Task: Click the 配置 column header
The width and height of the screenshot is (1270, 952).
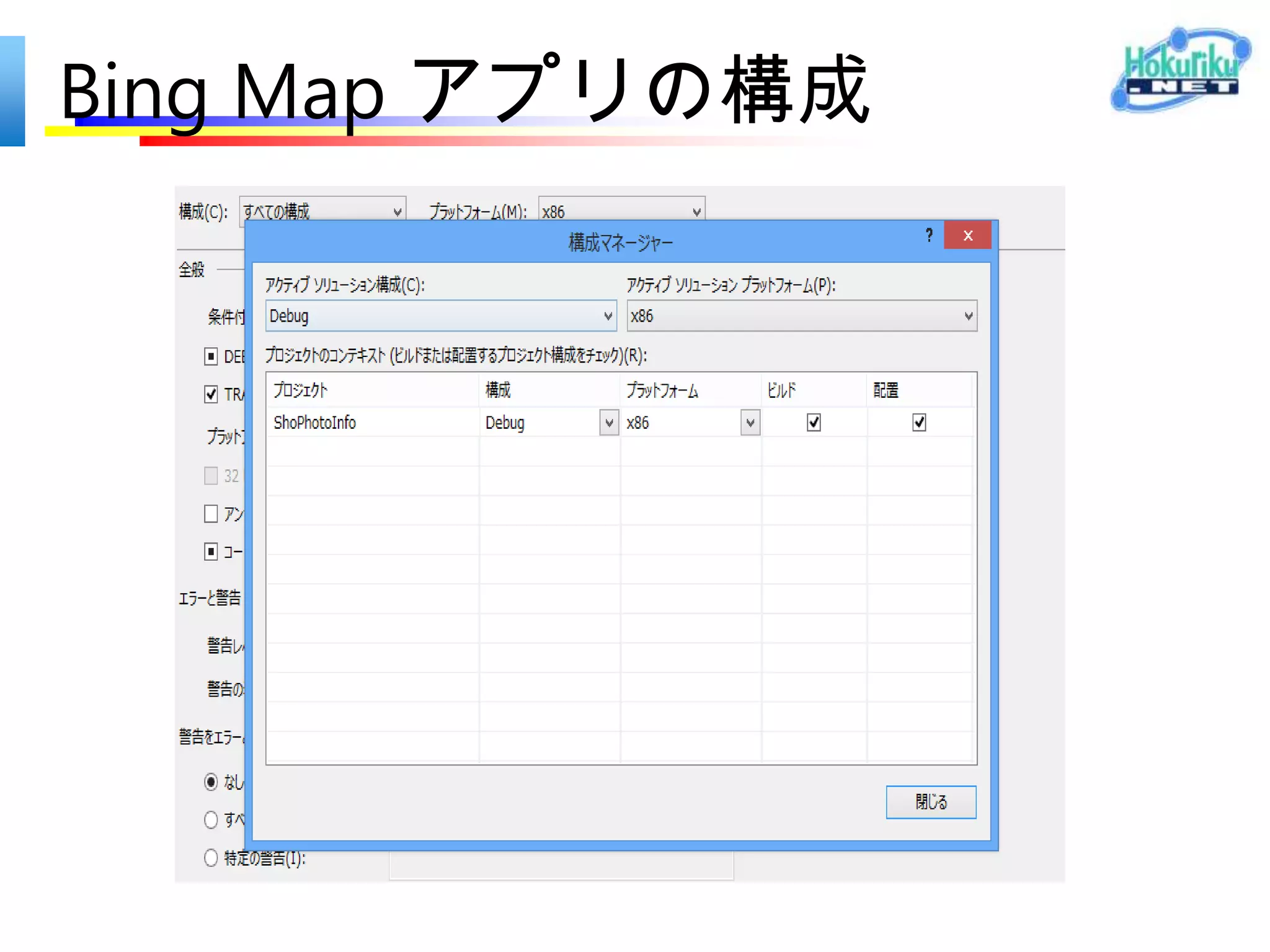Action: point(920,390)
